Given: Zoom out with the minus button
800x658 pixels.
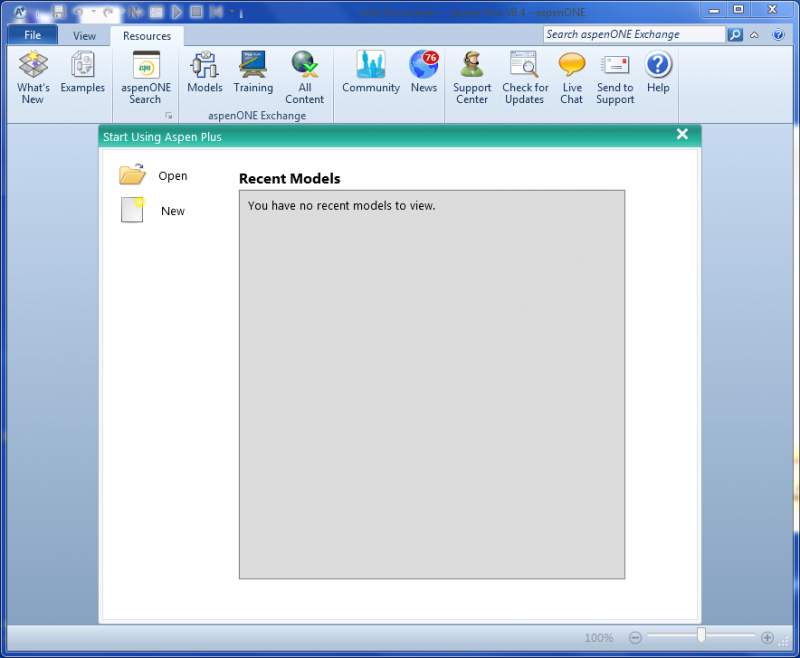Looking at the screenshot, I should coord(635,638).
